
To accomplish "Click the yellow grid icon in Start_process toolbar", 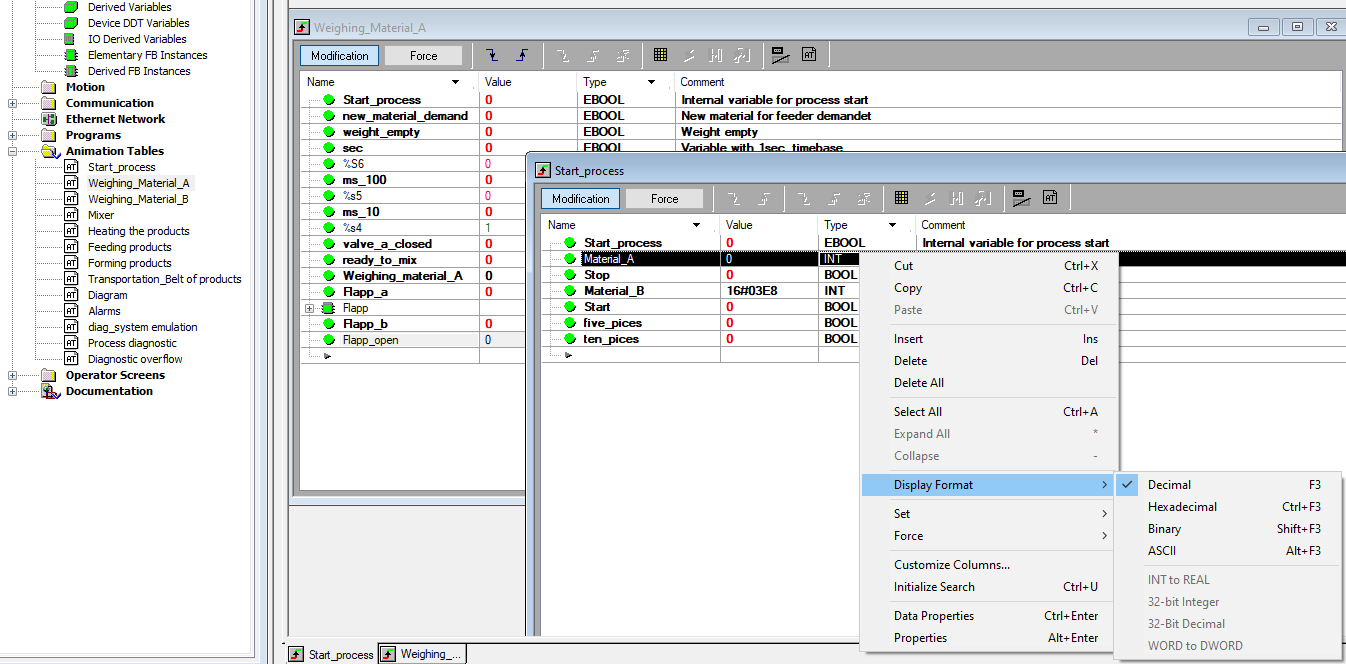I will (901, 199).
